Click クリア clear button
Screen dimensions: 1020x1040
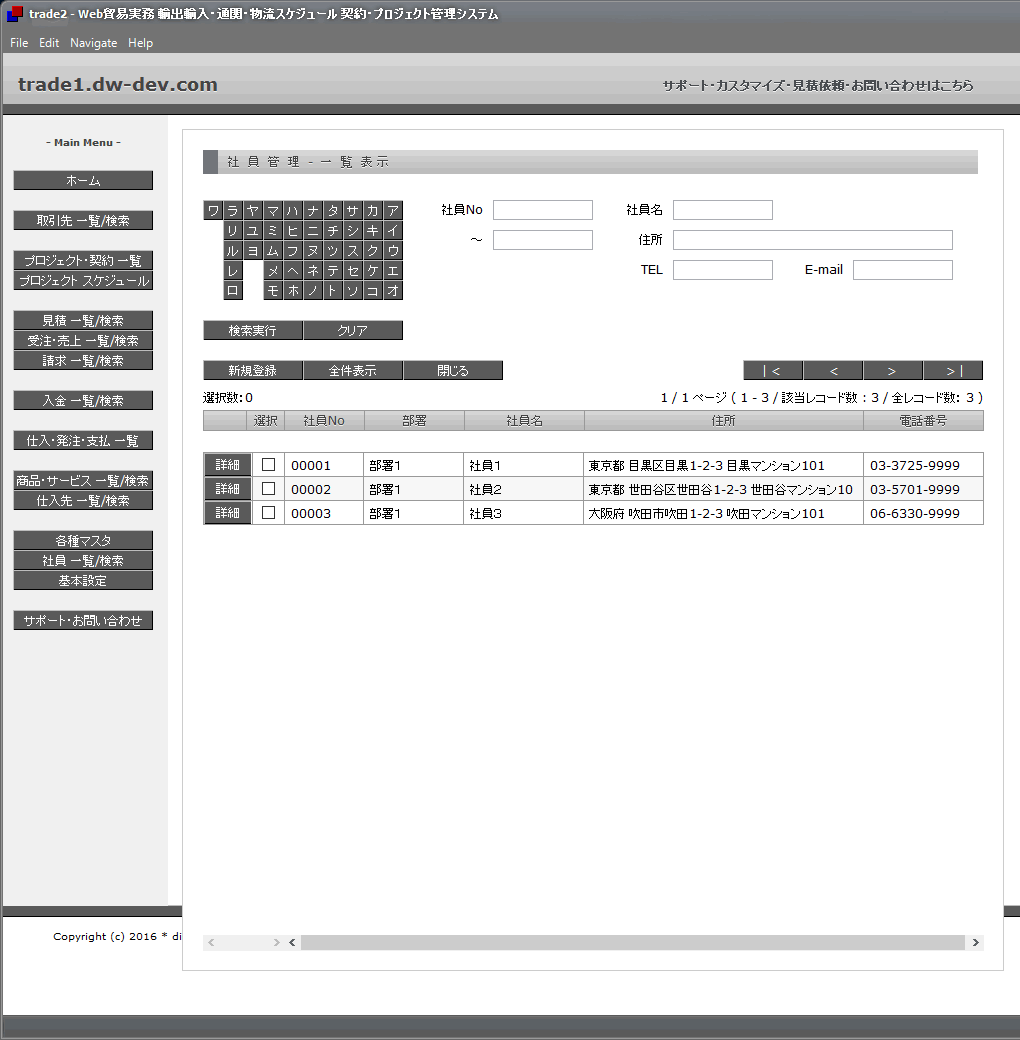point(353,330)
